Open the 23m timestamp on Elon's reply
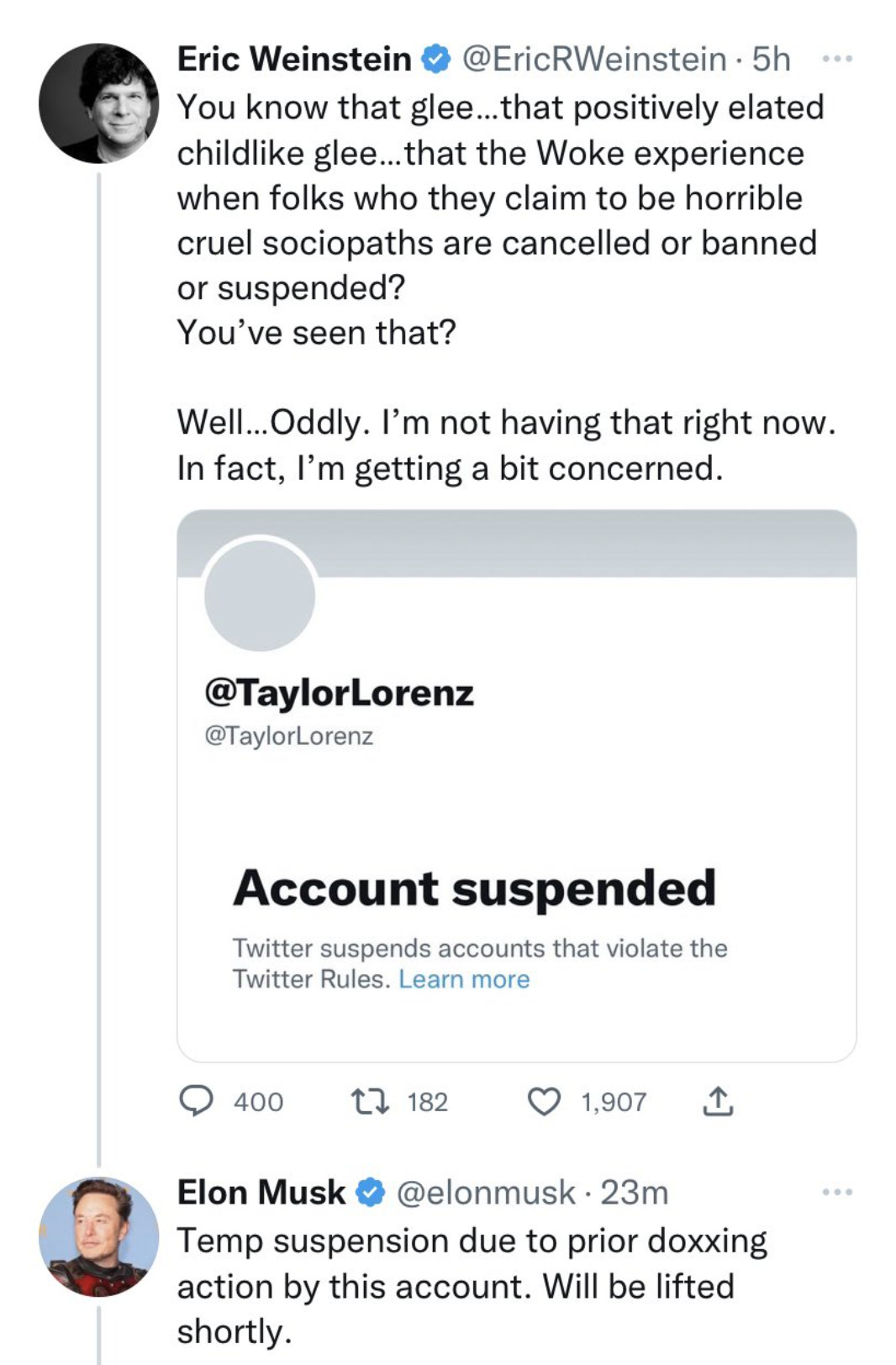 [x=635, y=1193]
